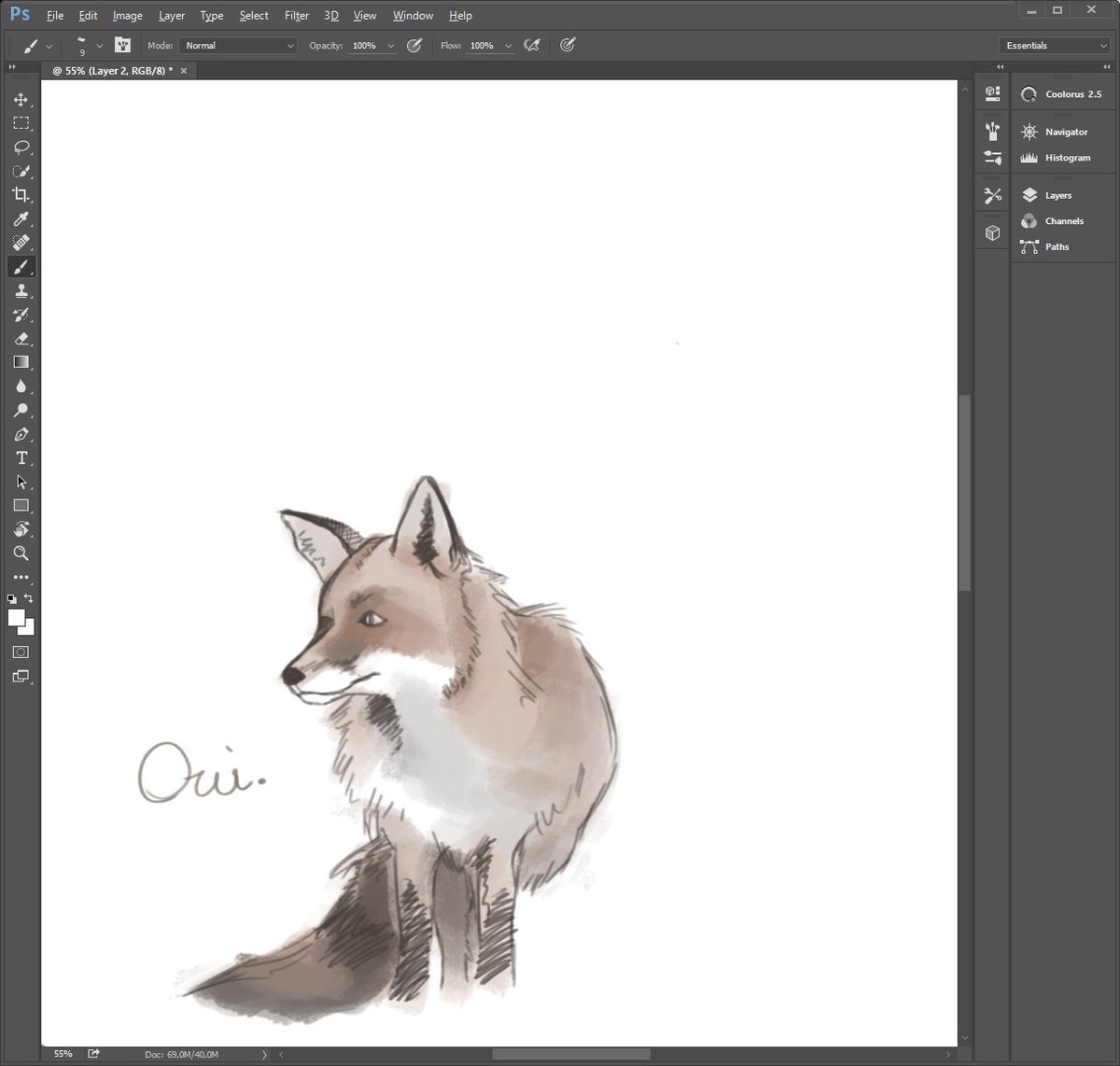This screenshot has height=1066, width=1120.
Task: Open the painting Mode dropdown
Action: tap(238, 45)
